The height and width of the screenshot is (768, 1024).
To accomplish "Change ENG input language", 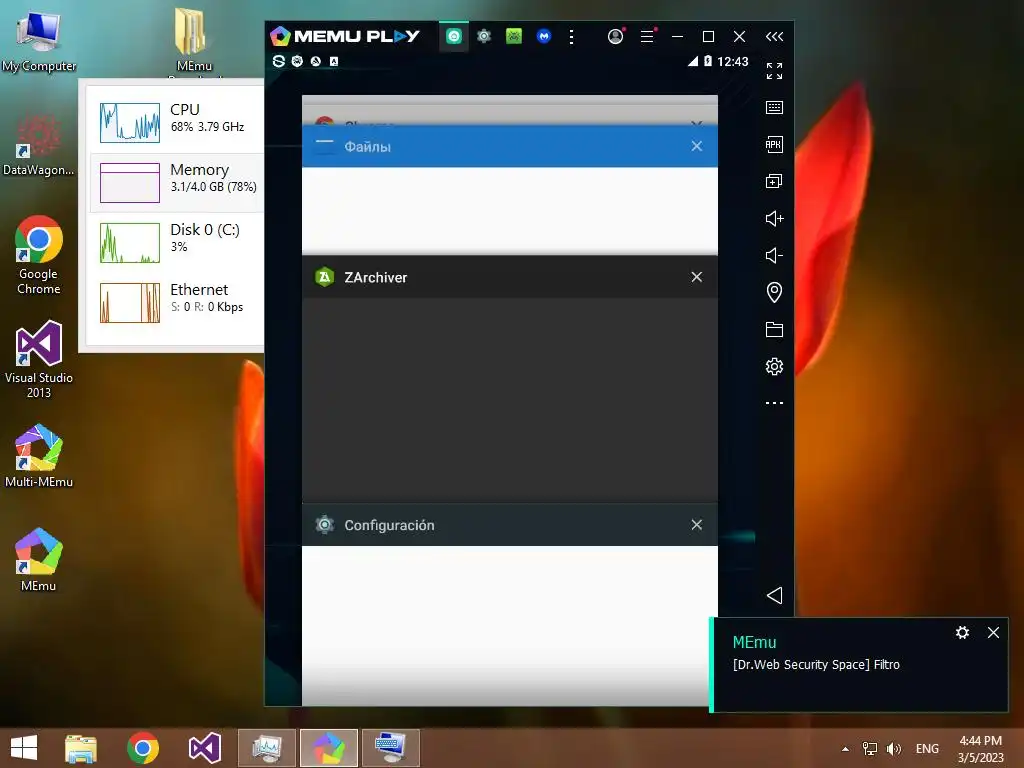I will point(927,748).
